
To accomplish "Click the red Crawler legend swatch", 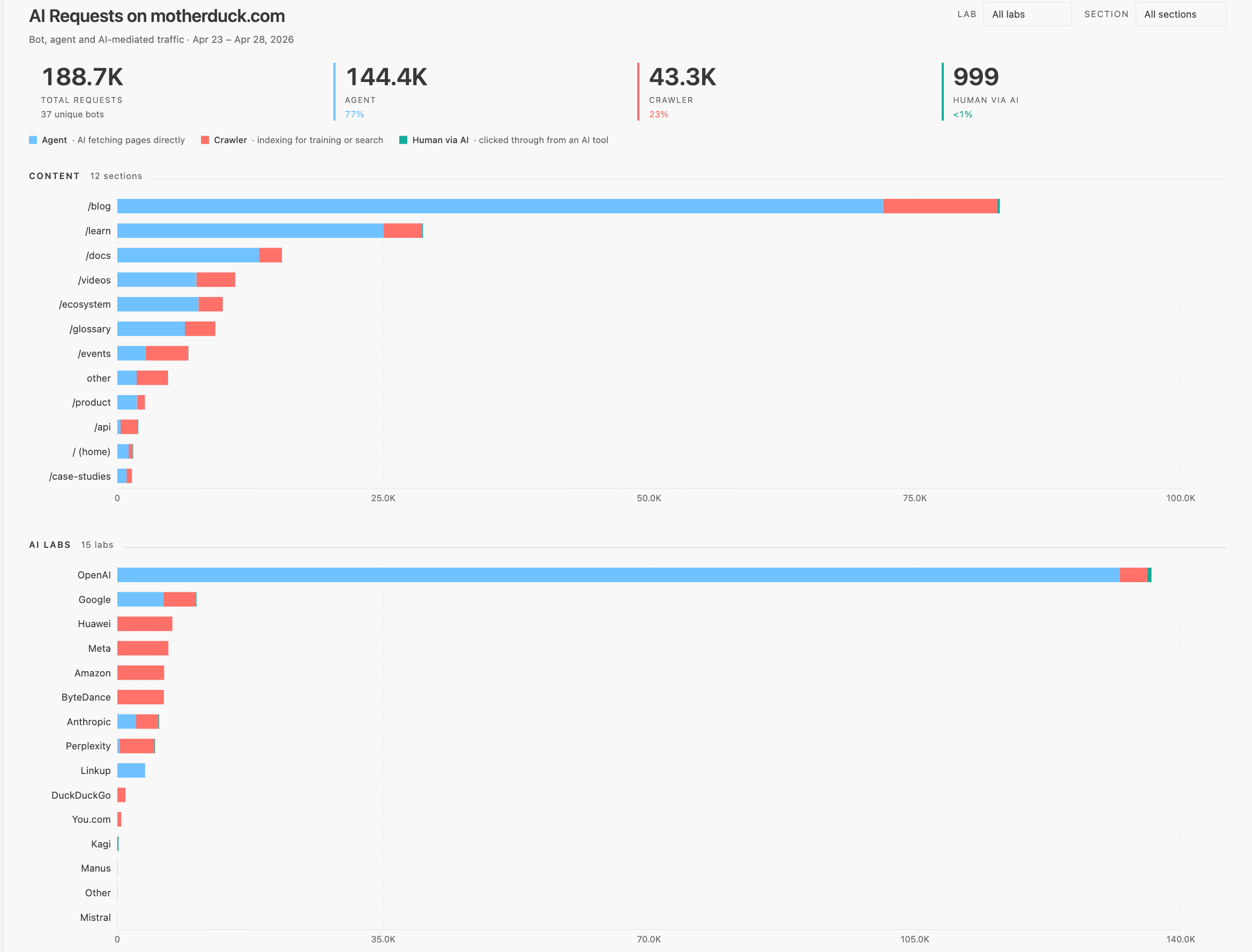I will pos(205,140).
